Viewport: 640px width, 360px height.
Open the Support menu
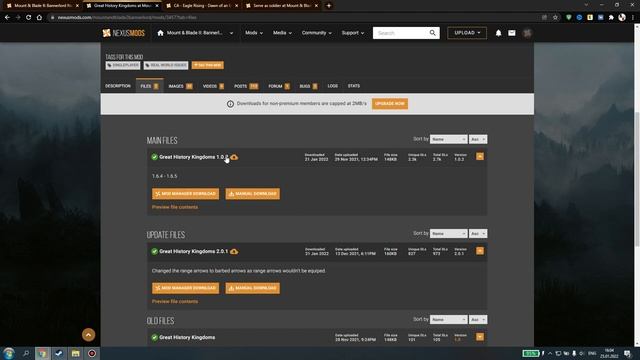[x=353, y=33]
